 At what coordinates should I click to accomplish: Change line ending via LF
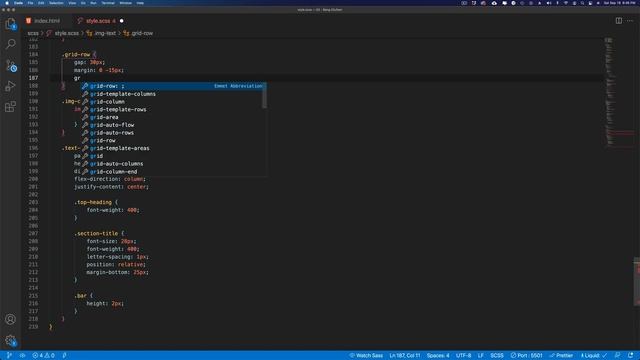(480, 356)
